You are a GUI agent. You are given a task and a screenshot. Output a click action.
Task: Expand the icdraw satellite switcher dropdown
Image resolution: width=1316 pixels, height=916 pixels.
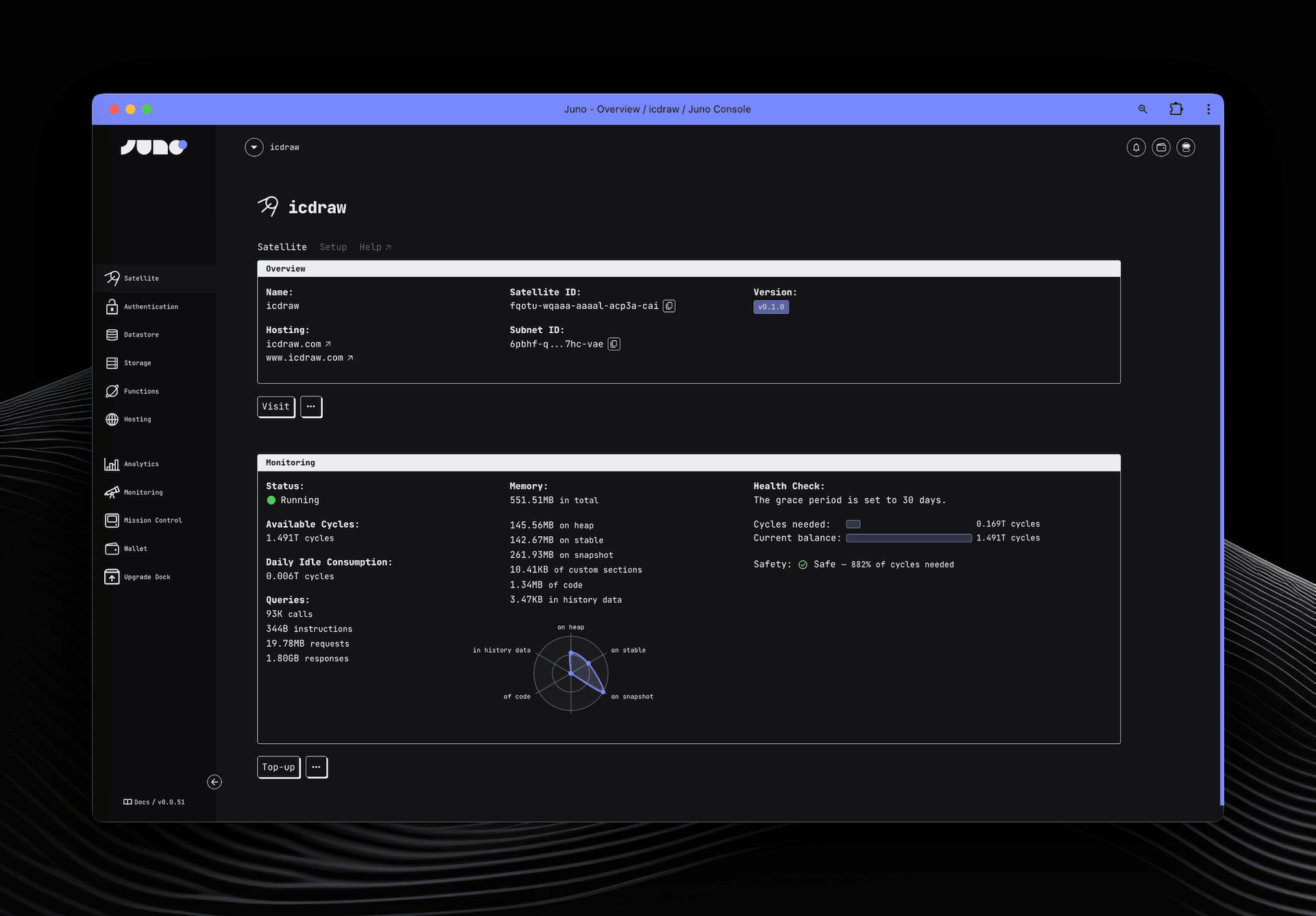(254, 147)
